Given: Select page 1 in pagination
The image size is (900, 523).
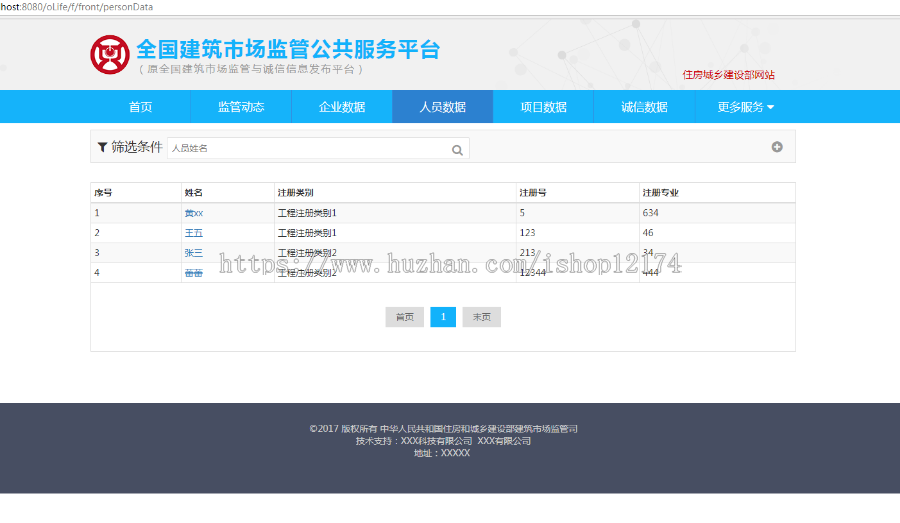Looking at the screenshot, I should (443, 317).
